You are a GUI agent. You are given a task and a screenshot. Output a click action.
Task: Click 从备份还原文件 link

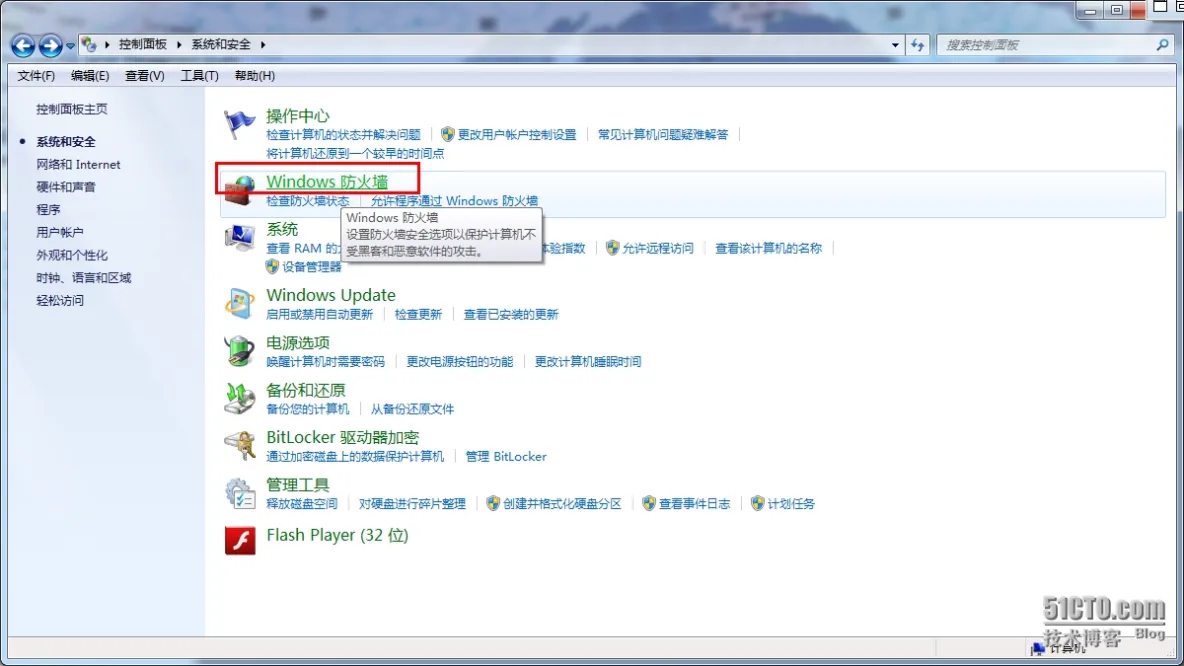point(412,409)
